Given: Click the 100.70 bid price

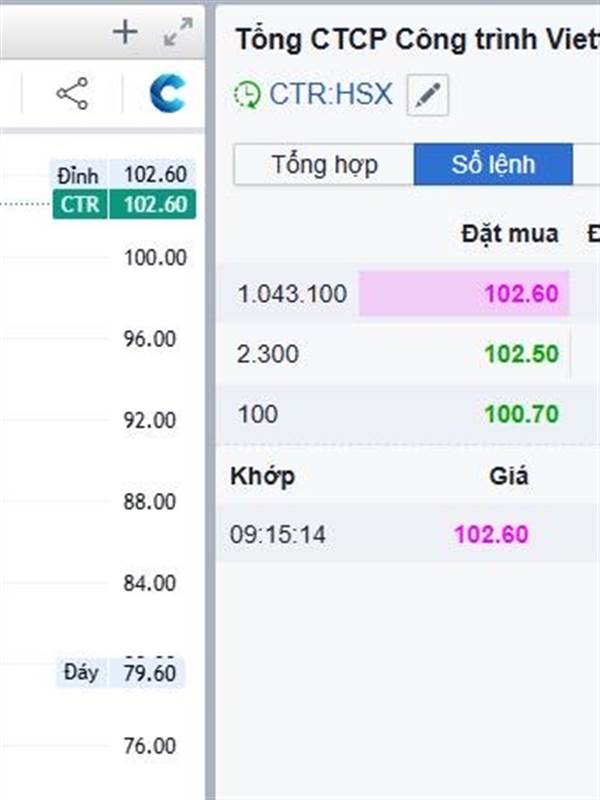Looking at the screenshot, I should pos(521,414).
